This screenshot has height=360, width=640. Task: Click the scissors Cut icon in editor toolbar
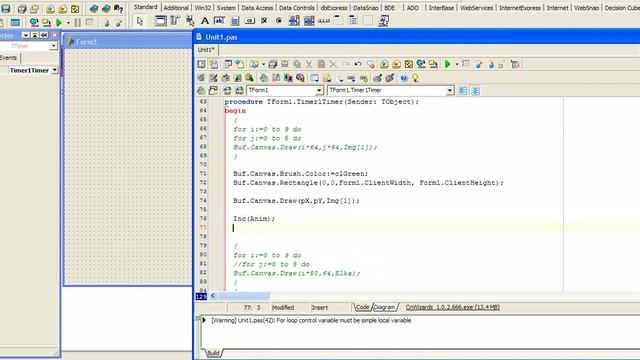tap(309, 64)
